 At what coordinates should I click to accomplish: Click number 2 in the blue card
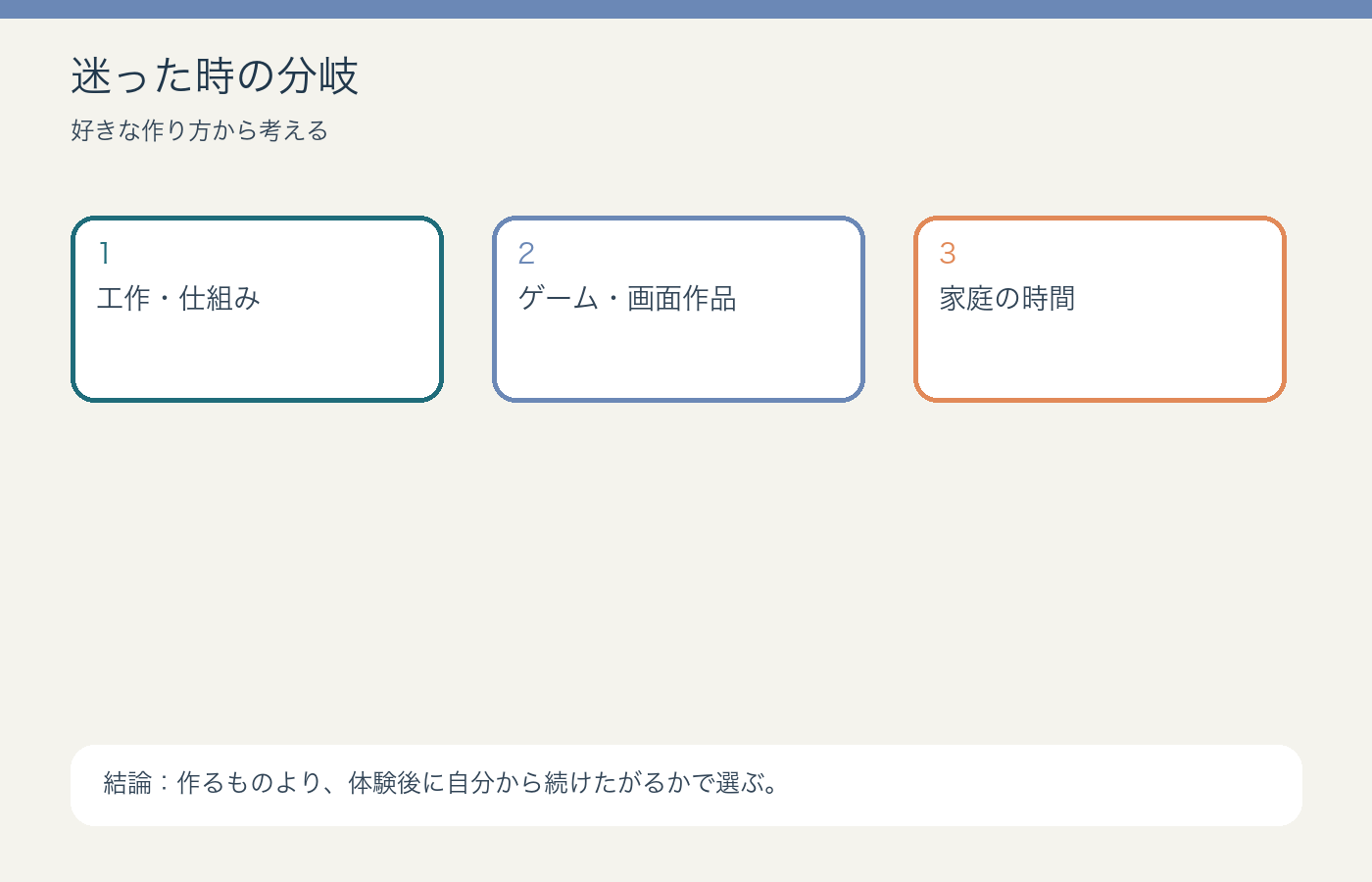coord(526,253)
